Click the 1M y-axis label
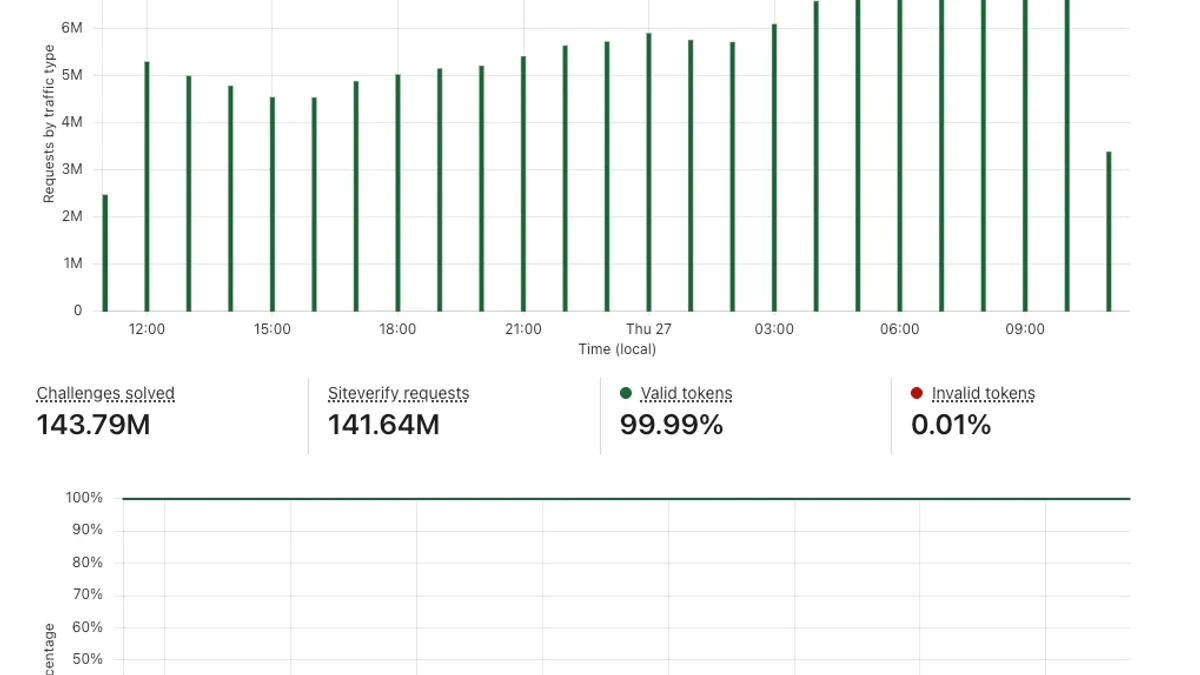Image resolution: width=1200 pixels, height=675 pixels. 72,263
